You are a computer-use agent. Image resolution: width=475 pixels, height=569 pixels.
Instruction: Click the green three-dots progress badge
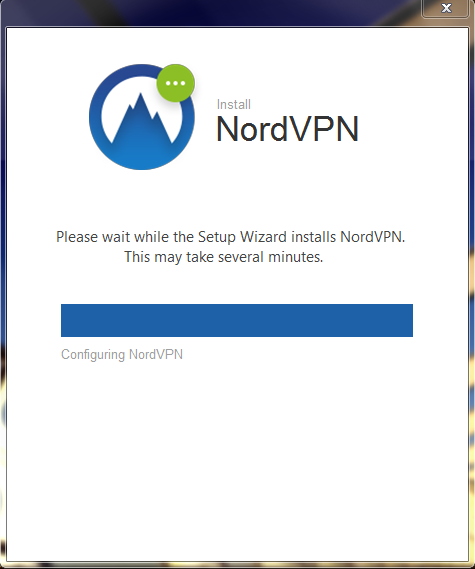tap(176, 83)
